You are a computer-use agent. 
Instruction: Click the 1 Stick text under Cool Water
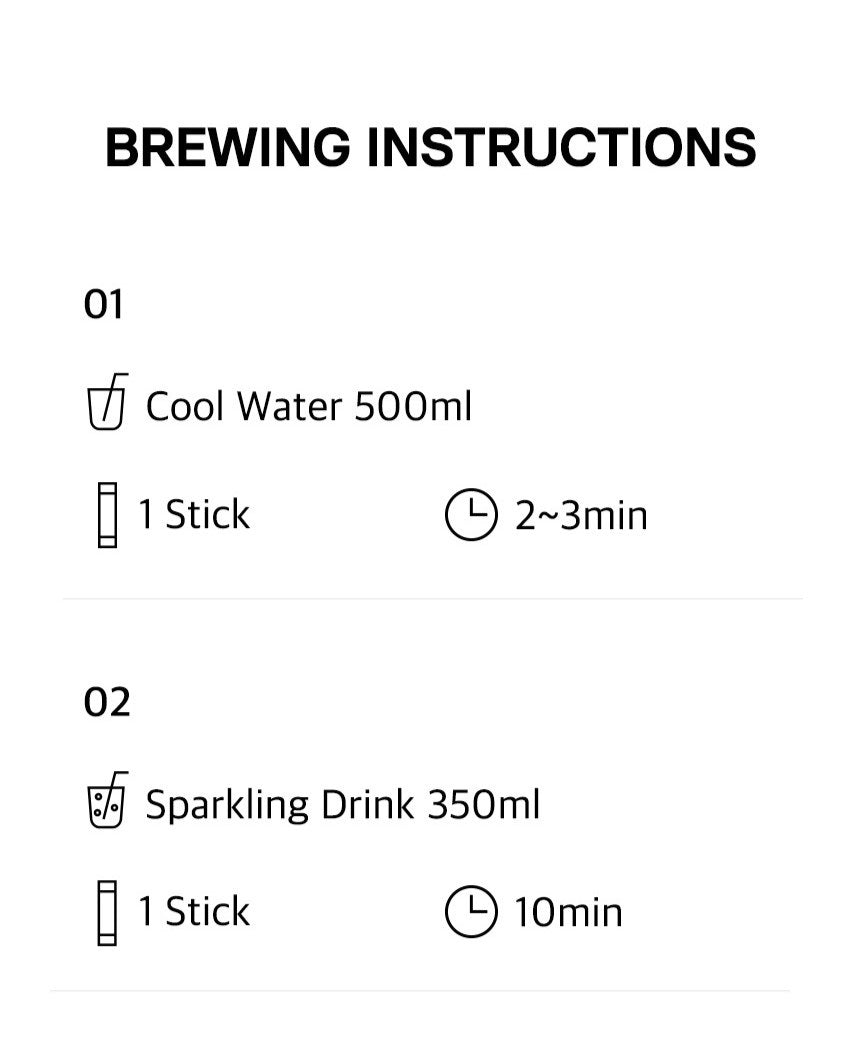pos(194,515)
